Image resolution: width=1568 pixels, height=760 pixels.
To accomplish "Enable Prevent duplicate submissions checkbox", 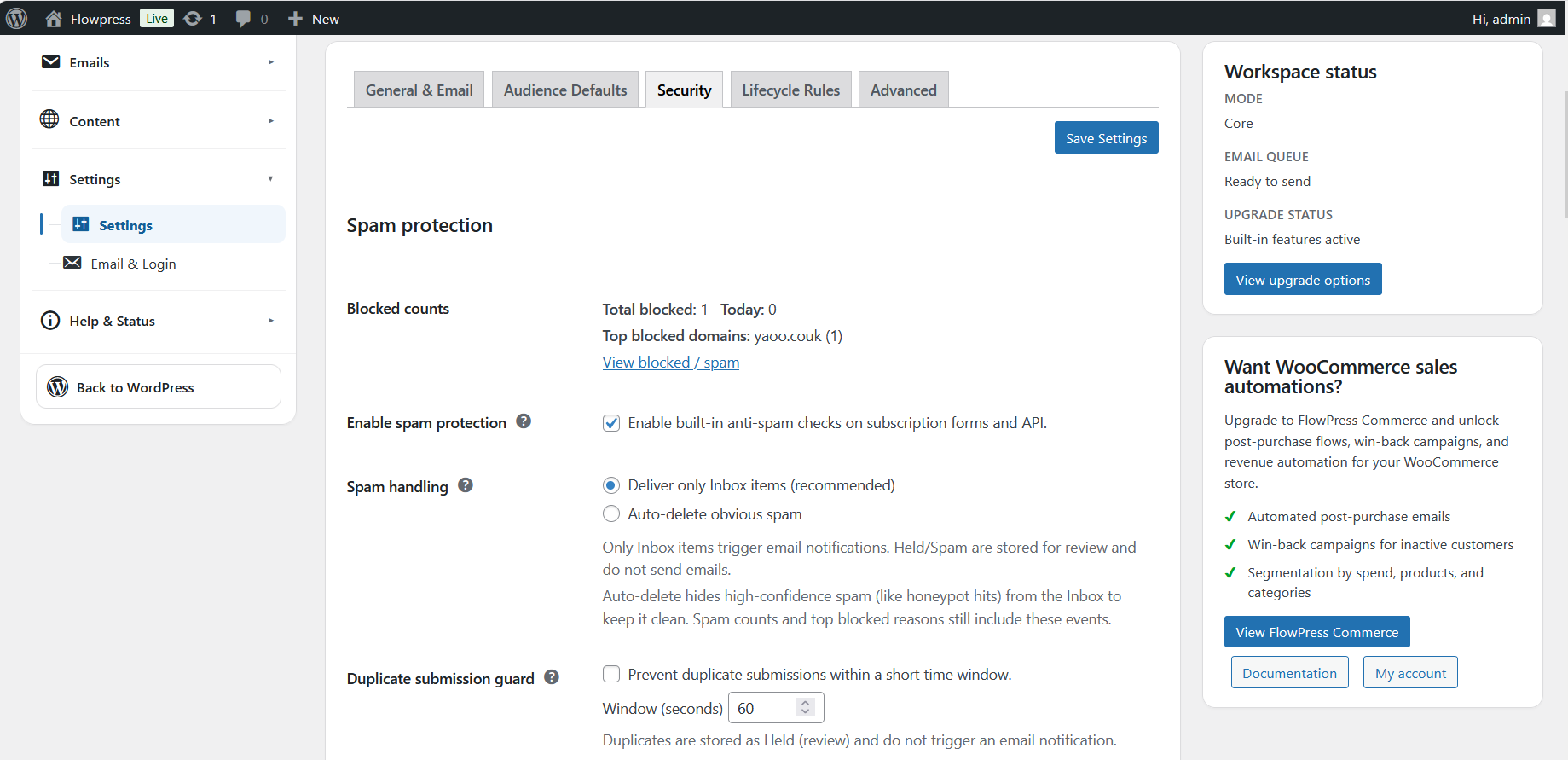I will click(611, 675).
